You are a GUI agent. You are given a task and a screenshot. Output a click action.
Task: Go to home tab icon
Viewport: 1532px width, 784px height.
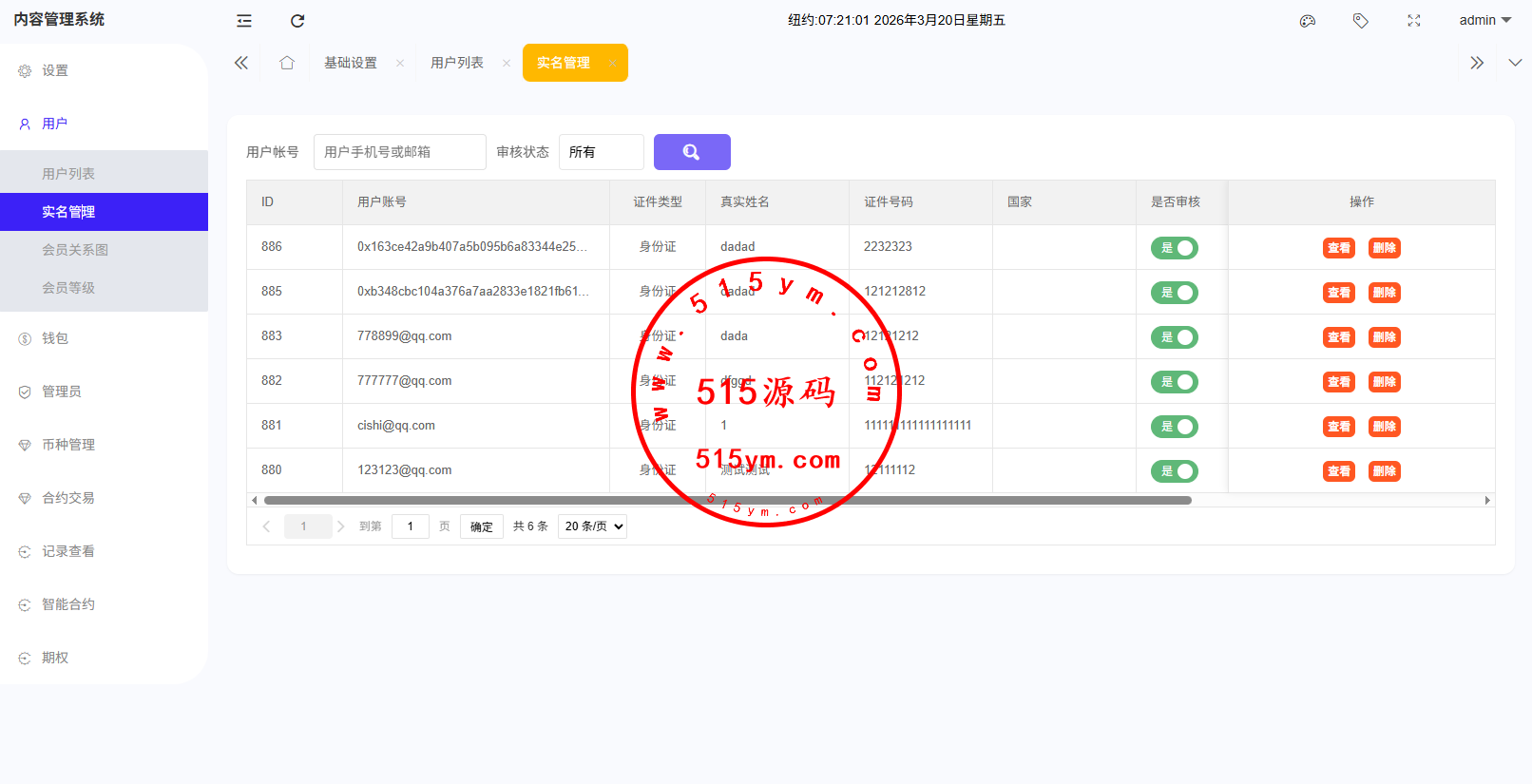click(x=287, y=63)
